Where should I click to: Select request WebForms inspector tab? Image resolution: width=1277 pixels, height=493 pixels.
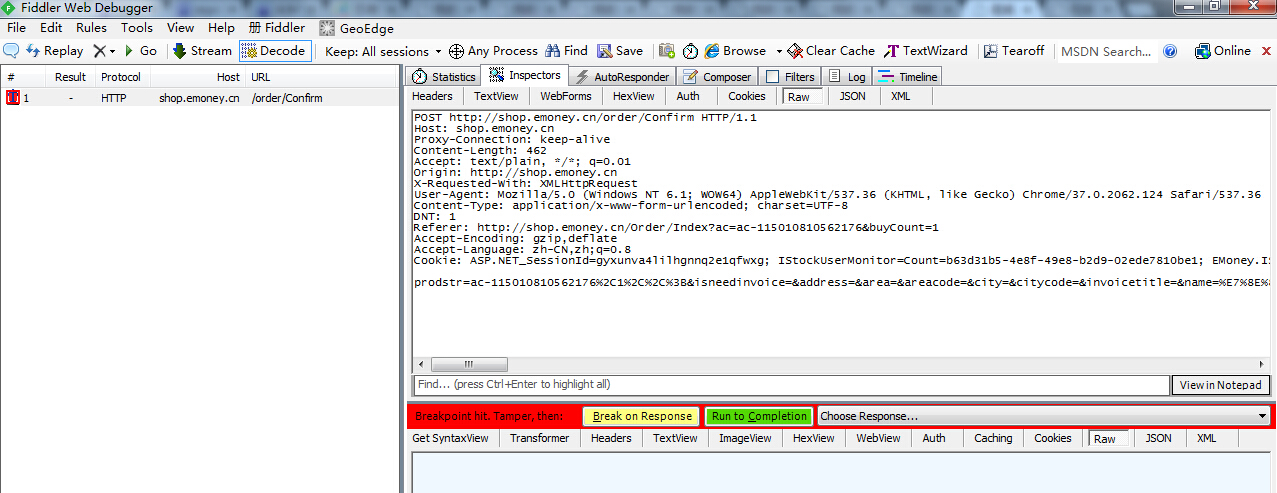[x=566, y=97]
